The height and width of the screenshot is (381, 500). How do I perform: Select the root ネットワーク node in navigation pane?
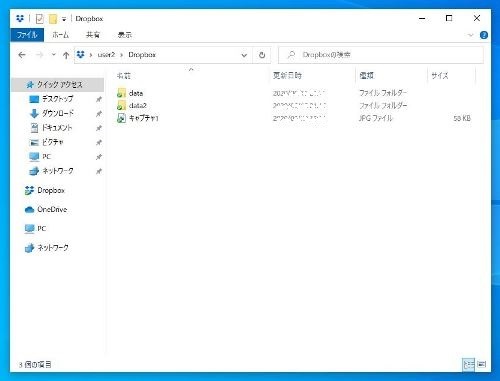53,248
